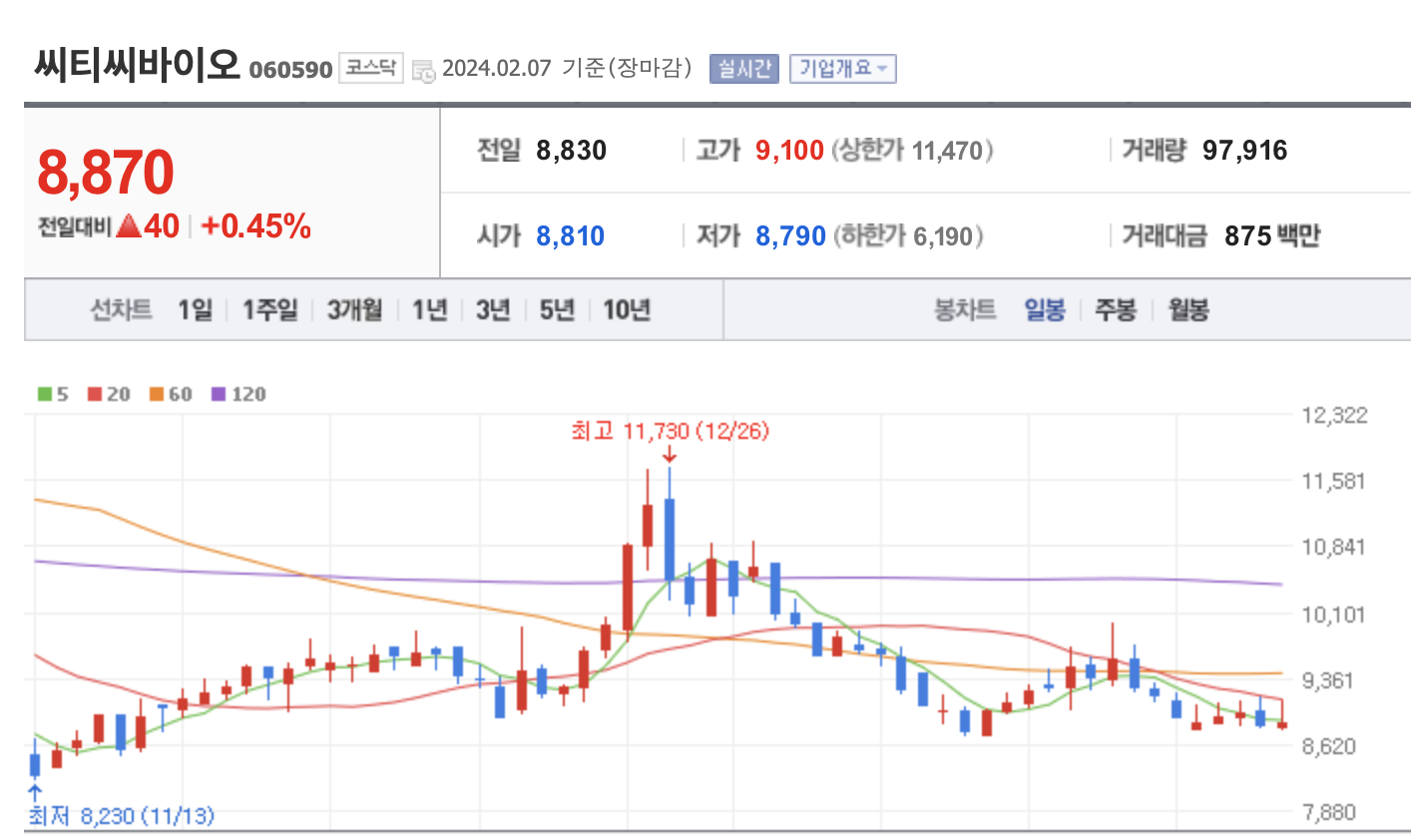This screenshot has height=840, width=1411.
Task: Click the 상한가 11,470 text
Action: tap(912, 151)
